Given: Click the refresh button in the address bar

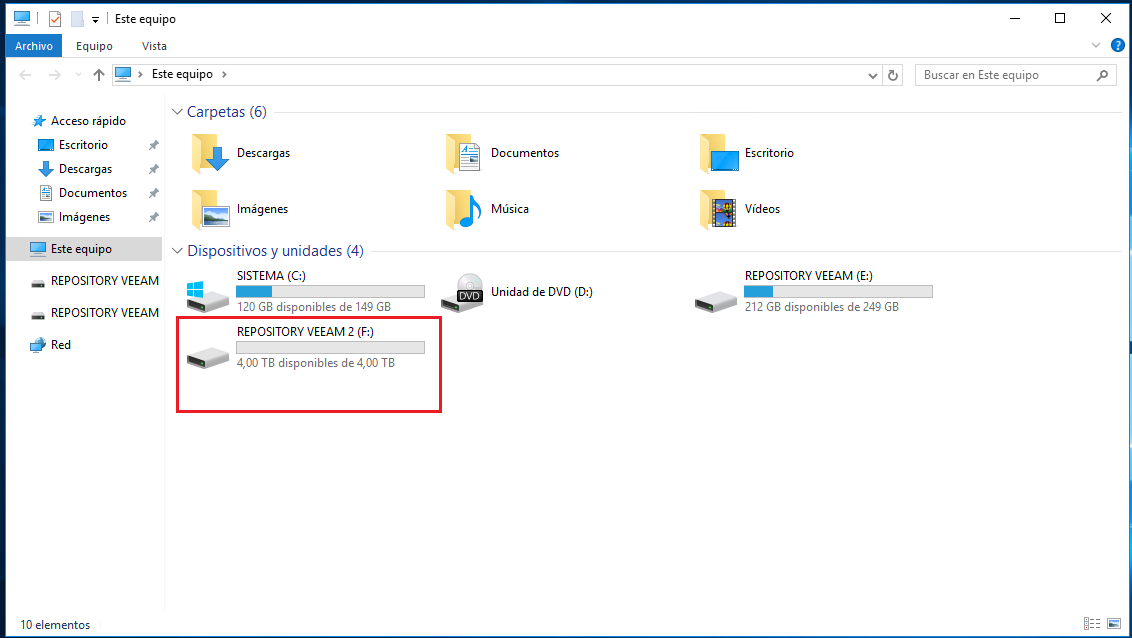Looking at the screenshot, I should (x=893, y=74).
